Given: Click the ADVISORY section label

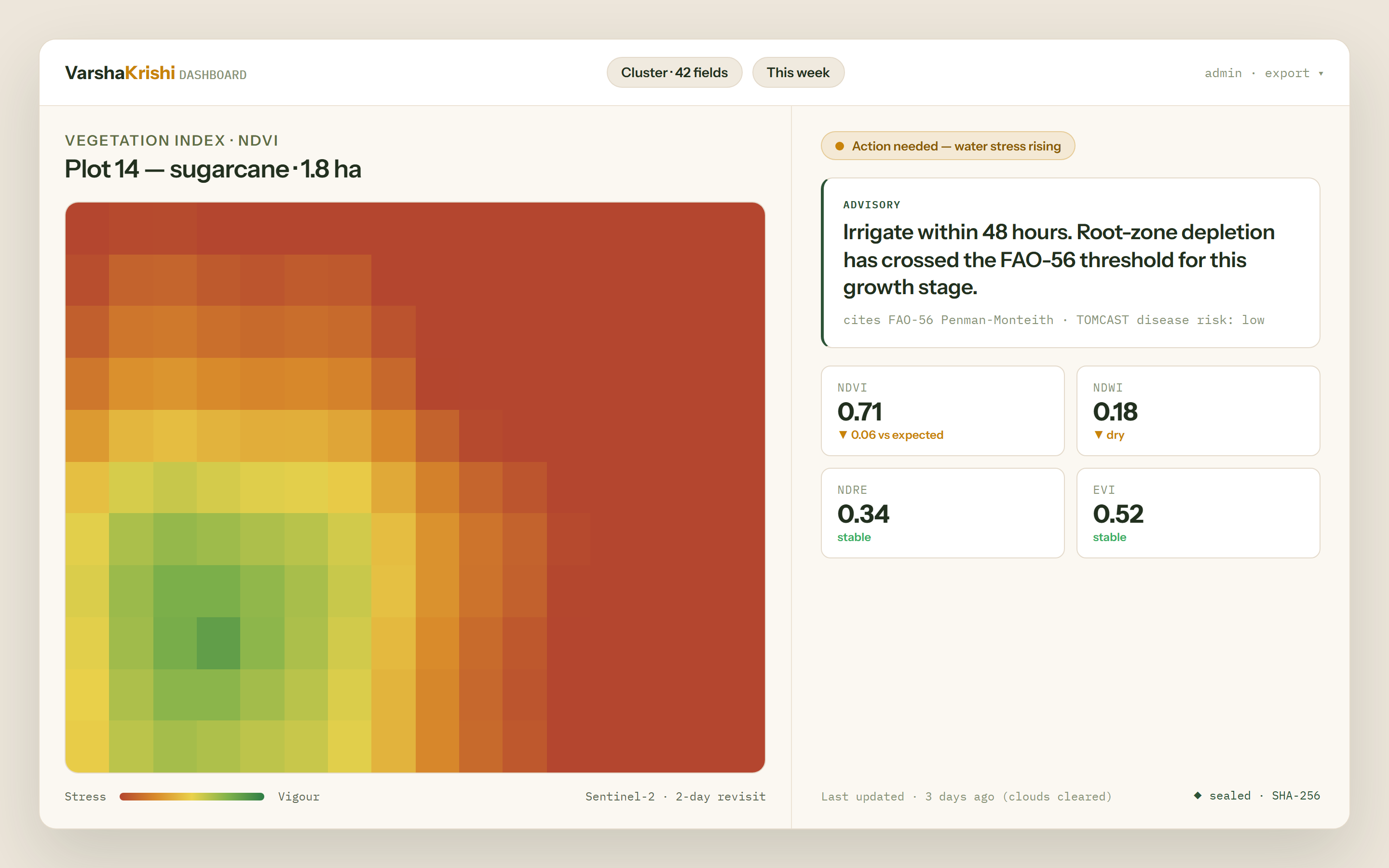Looking at the screenshot, I should pyautogui.click(x=872, y=205).
